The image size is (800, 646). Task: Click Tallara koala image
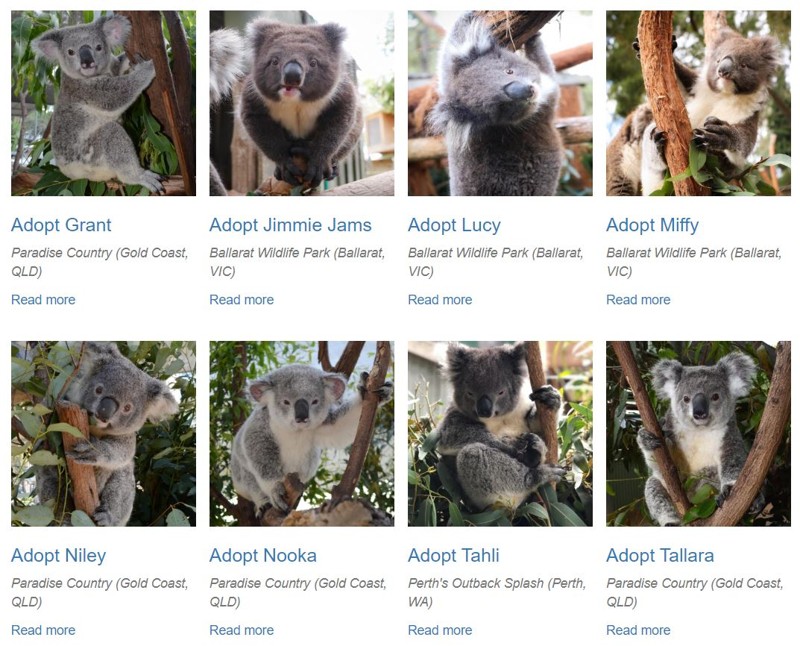(x=698, y=434)
